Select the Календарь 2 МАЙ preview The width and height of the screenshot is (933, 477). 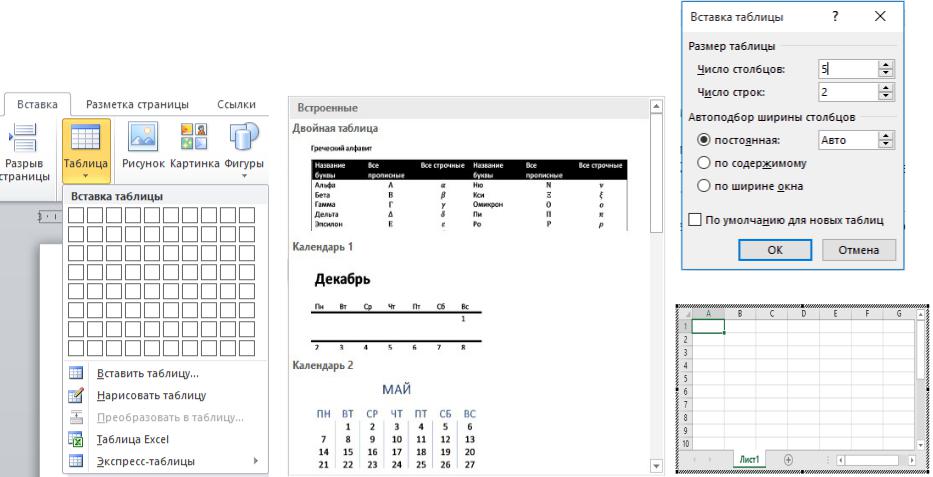(396, 426)
